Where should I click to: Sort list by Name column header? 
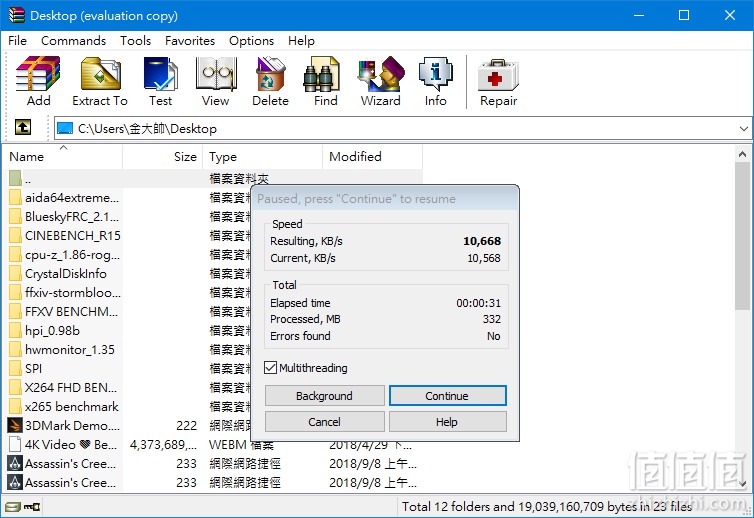coord(64,157)
